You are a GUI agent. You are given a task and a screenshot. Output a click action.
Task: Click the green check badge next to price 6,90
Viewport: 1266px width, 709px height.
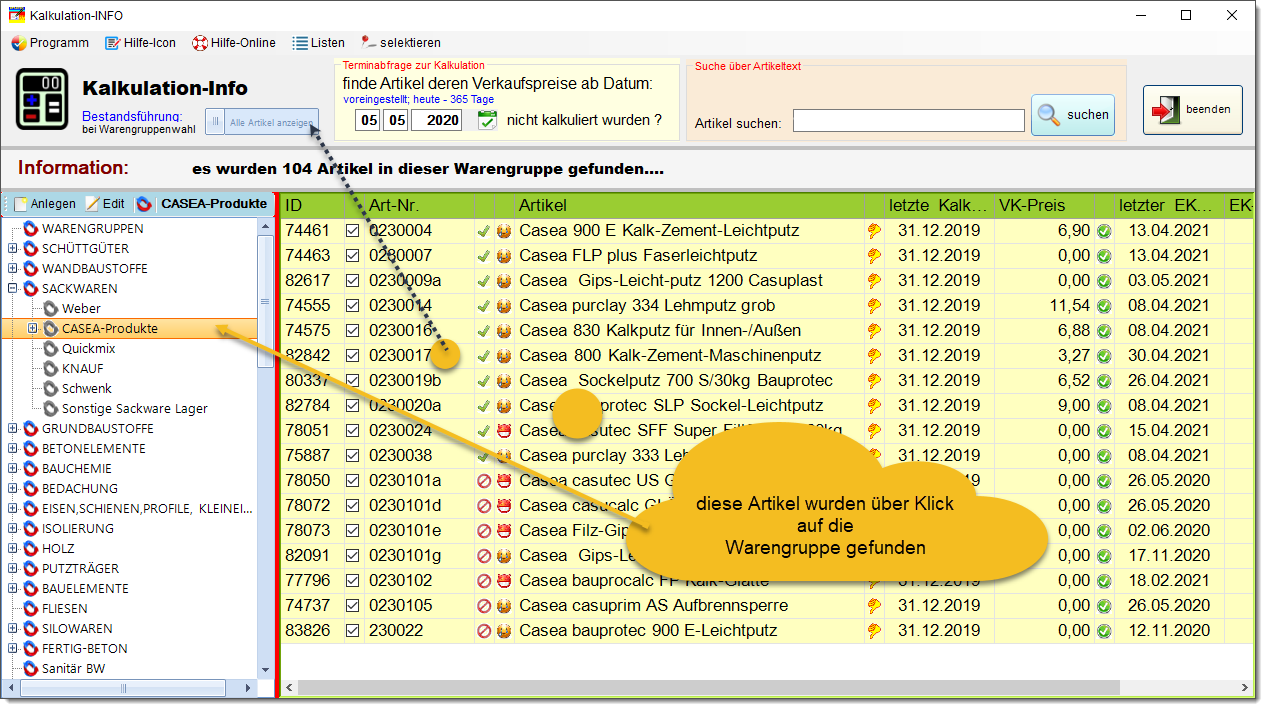pyautogui.click(x=1104, y=231)
